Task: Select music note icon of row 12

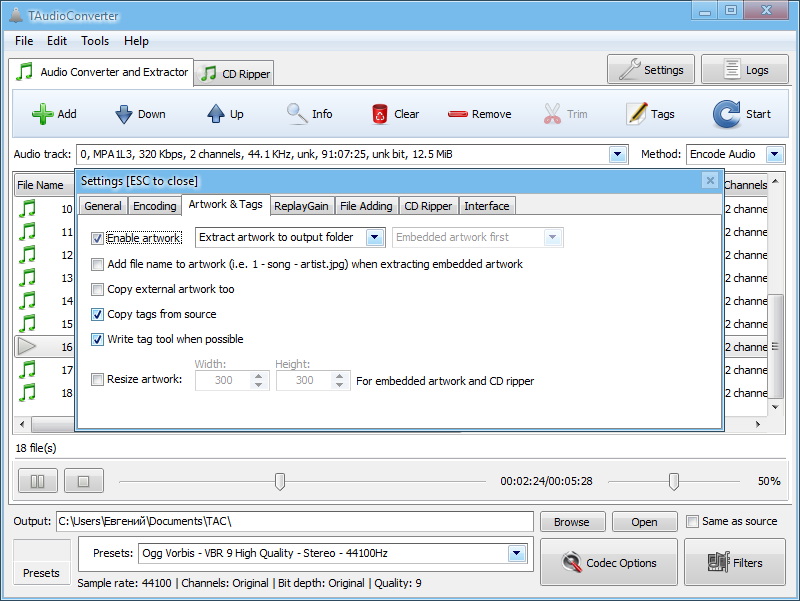Action: 28,255
